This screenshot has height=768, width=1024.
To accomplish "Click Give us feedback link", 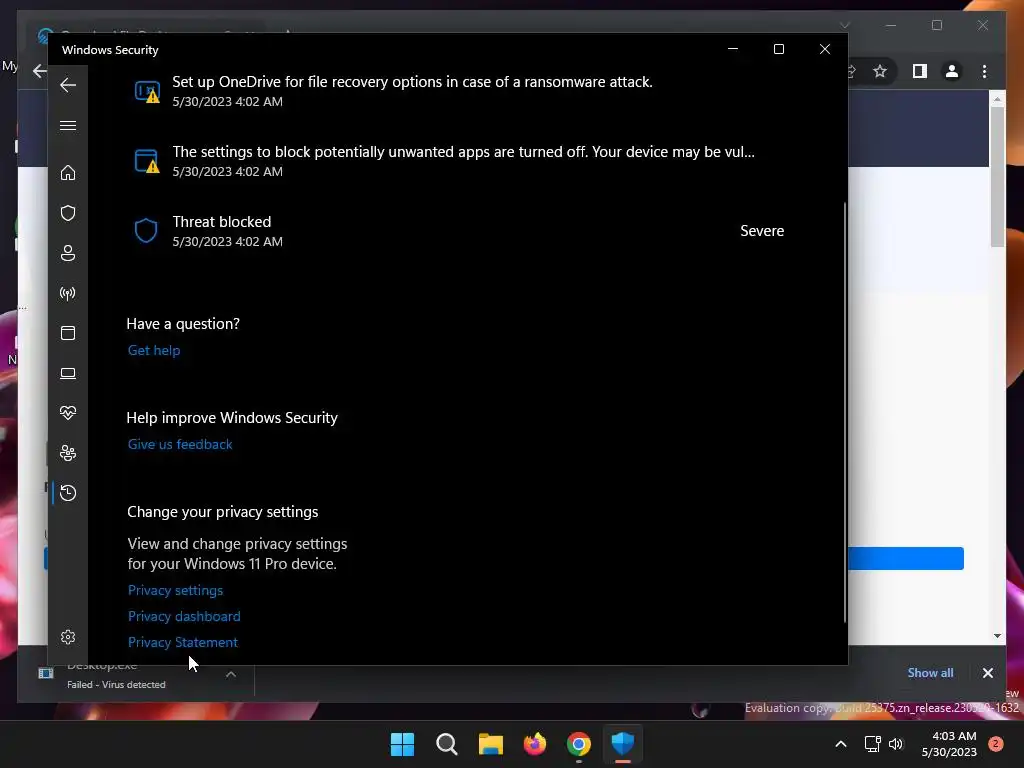I will [180, 444].
